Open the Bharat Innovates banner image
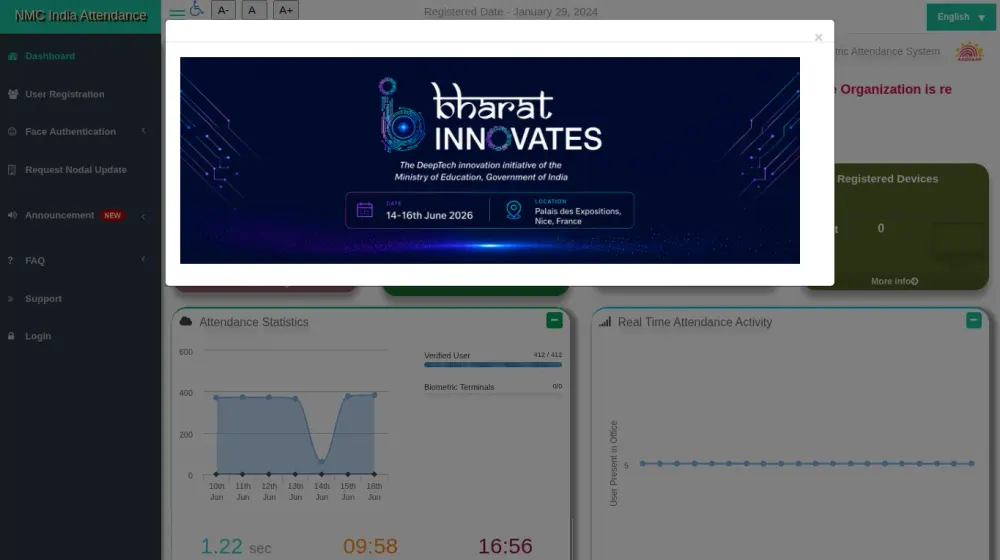The width and height of the screenshot is (1000, 560). coord(490,160)
